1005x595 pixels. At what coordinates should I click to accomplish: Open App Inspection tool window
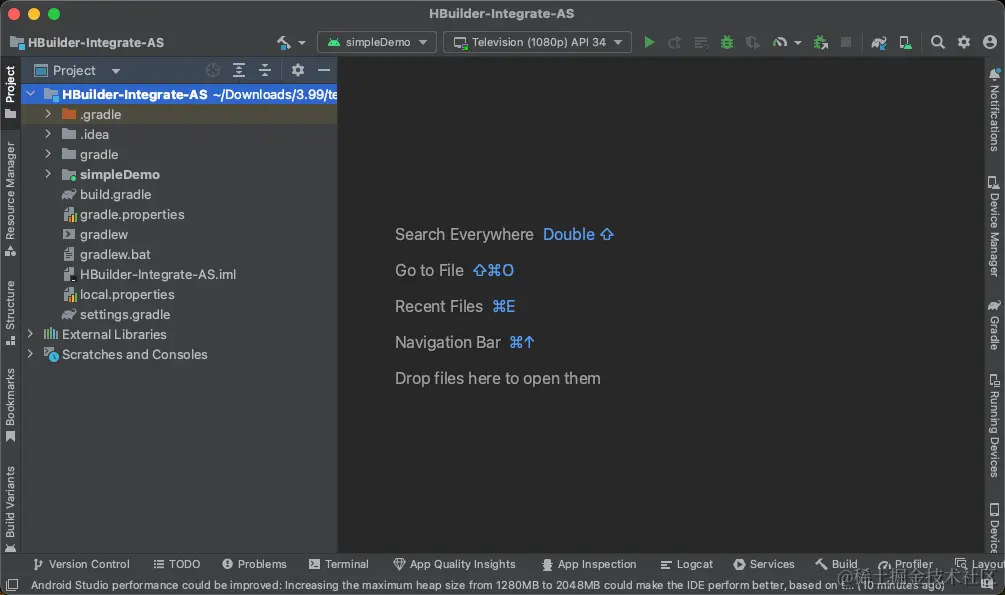[589, 564]
